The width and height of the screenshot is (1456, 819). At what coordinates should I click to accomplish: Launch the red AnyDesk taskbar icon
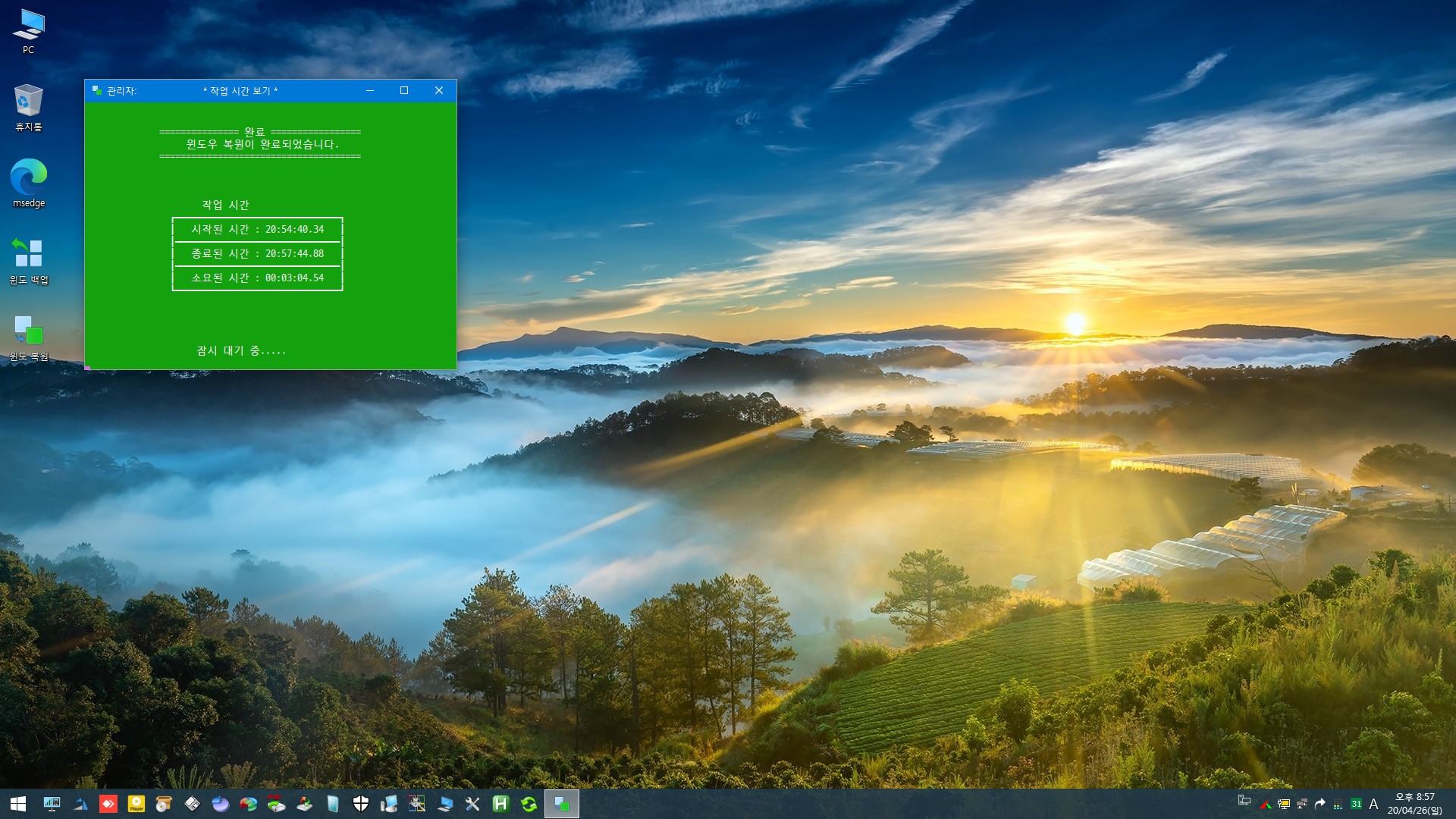(108, 804)
